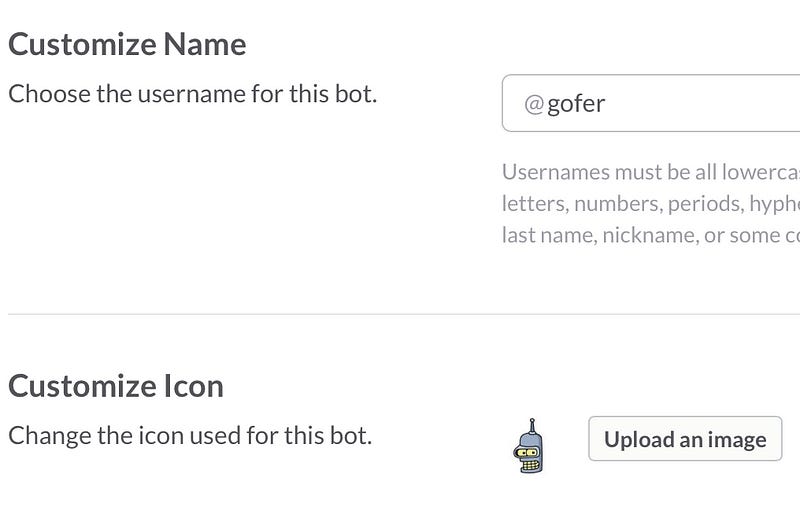Screen dimensions: 800x507
Task: Click empty space after gofer in field
Action: (x=704, y=103)
